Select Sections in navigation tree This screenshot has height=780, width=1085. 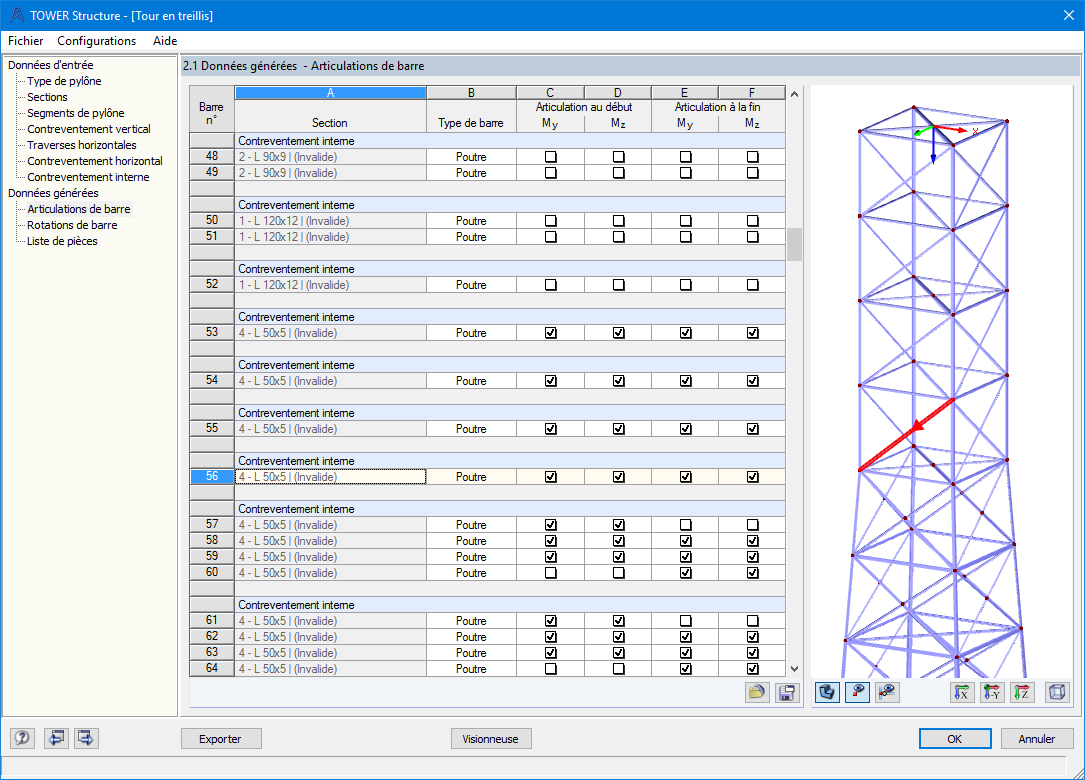47,97
